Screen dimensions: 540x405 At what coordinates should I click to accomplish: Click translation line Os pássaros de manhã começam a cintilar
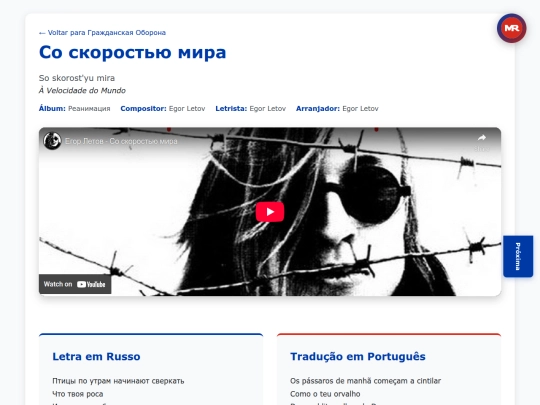pos(365,381)
